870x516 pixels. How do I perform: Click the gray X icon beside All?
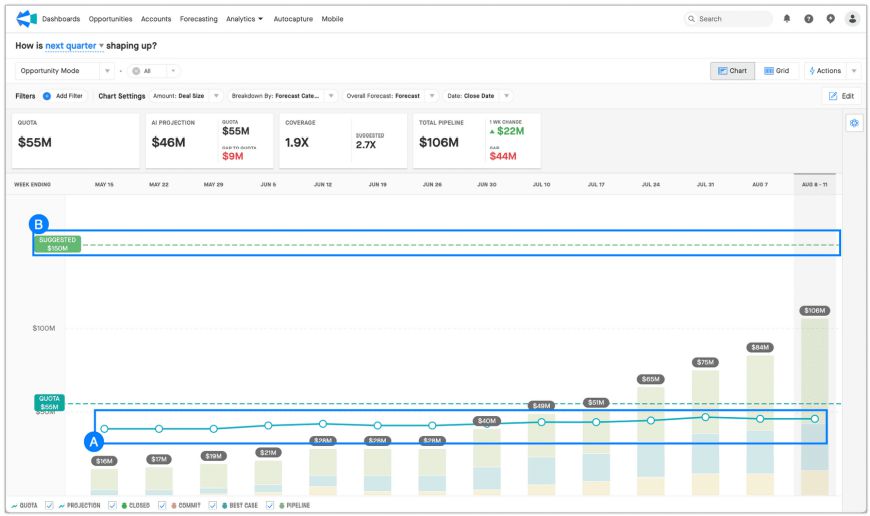(136, 71)
